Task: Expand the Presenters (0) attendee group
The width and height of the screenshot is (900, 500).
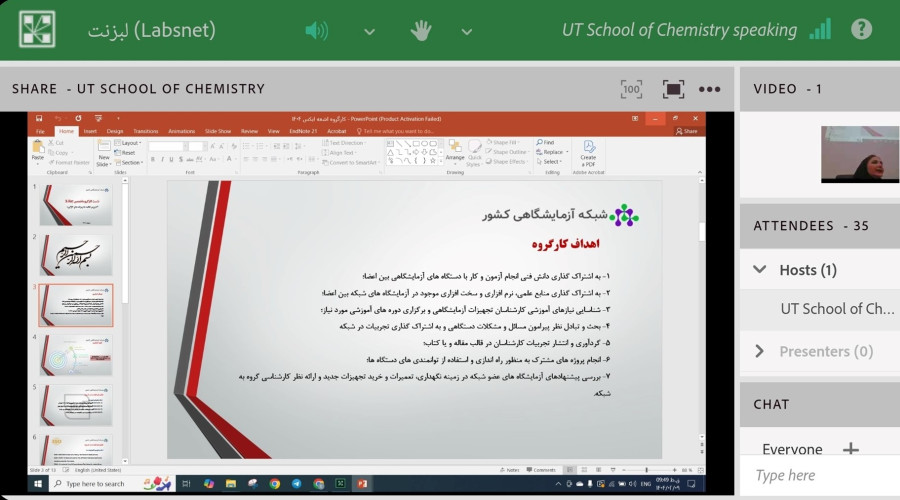Action: (760, 351)
